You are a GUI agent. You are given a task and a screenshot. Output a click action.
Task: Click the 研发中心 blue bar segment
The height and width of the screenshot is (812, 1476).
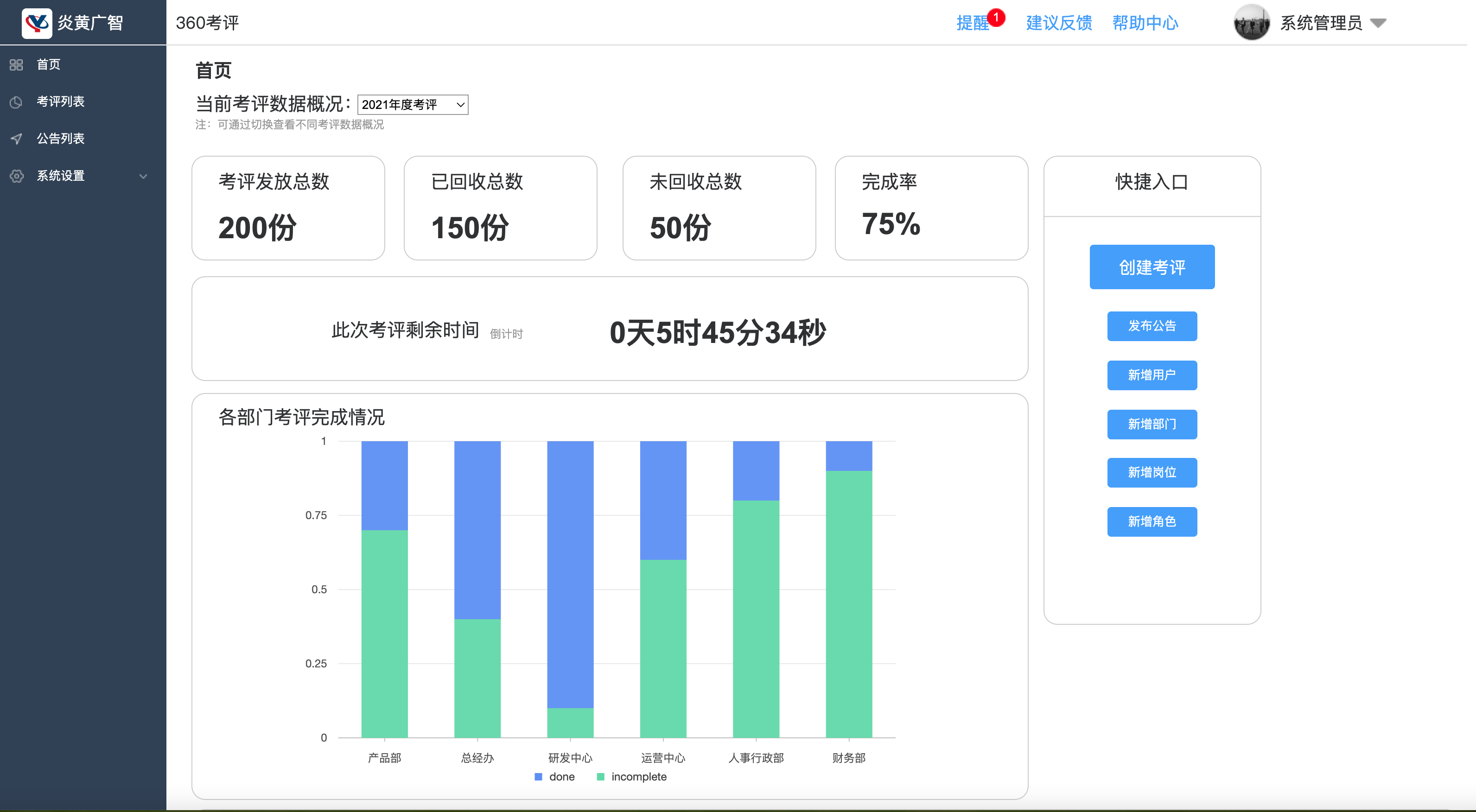pos(570,574)
